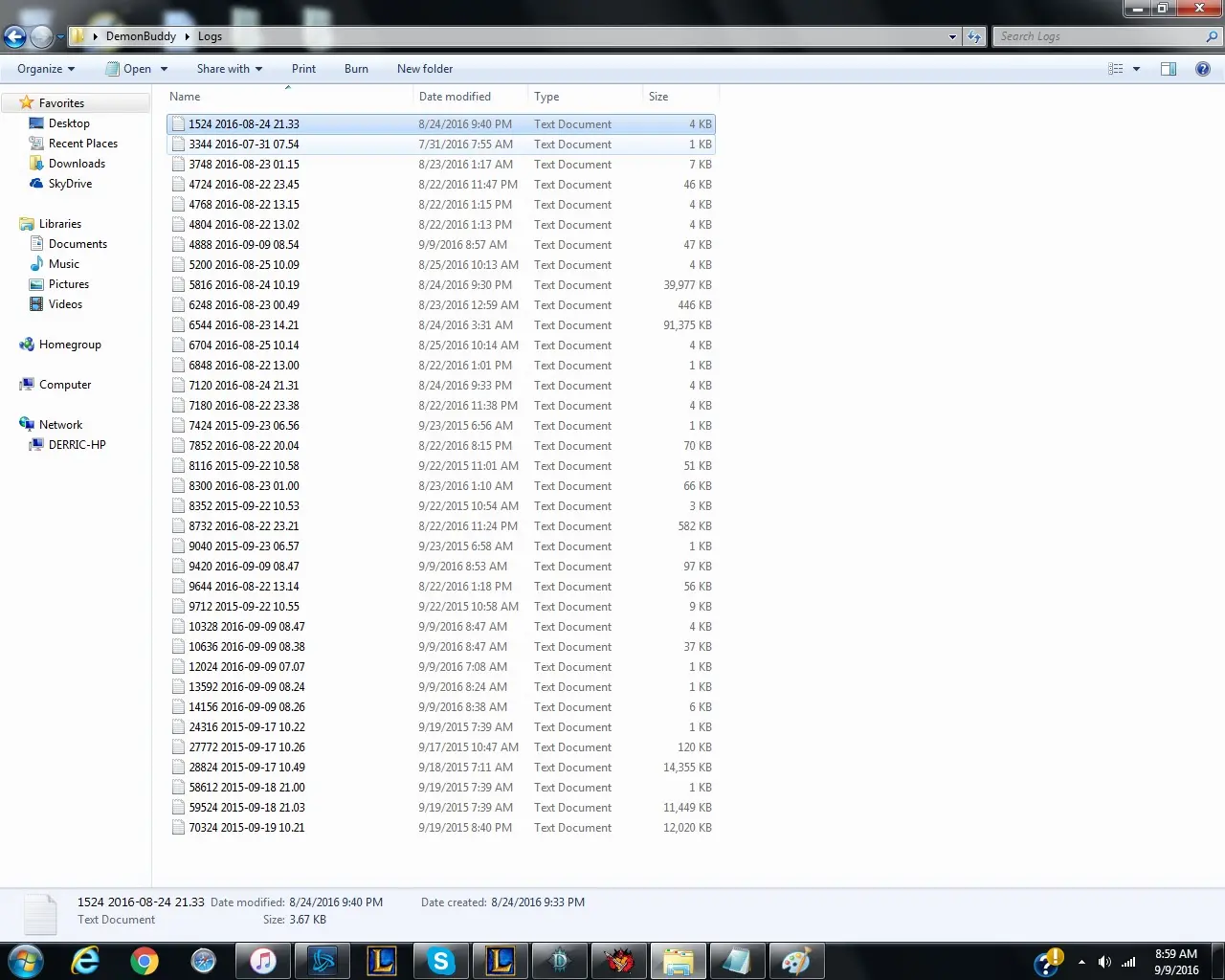Open the change view options dropdown arrow
Screen dimensions: 1225x980
coord(1137,69)
